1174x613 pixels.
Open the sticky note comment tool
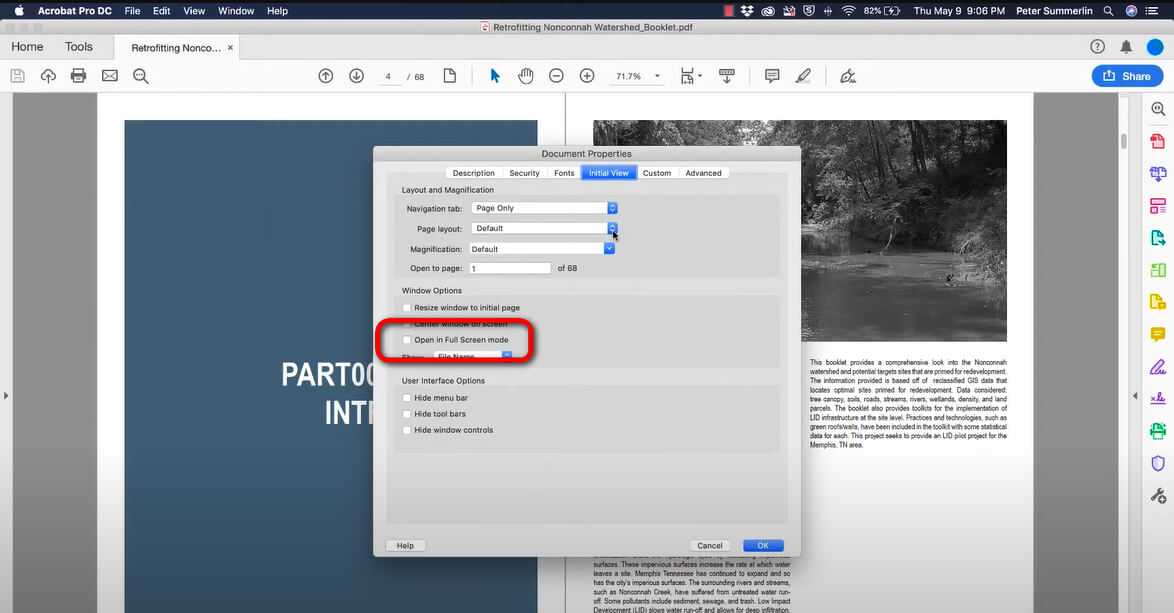point(772,75)
